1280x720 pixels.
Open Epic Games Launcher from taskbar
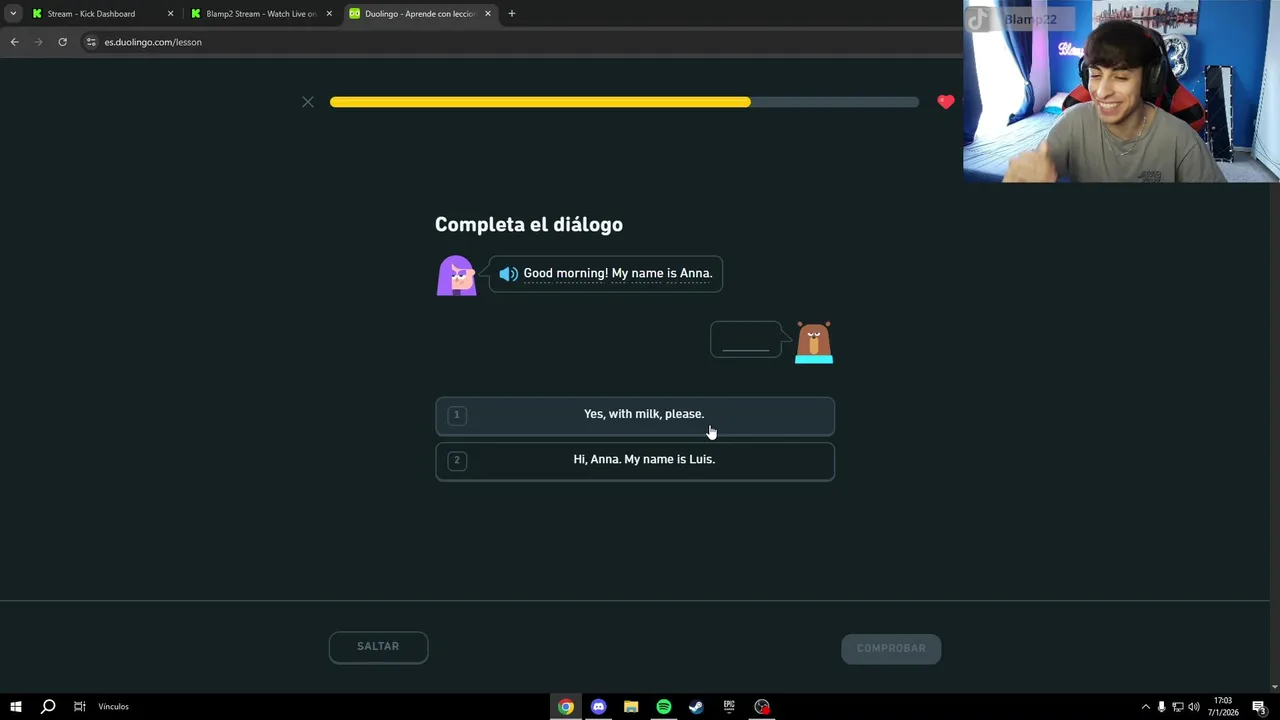click(x=729, y=707)
